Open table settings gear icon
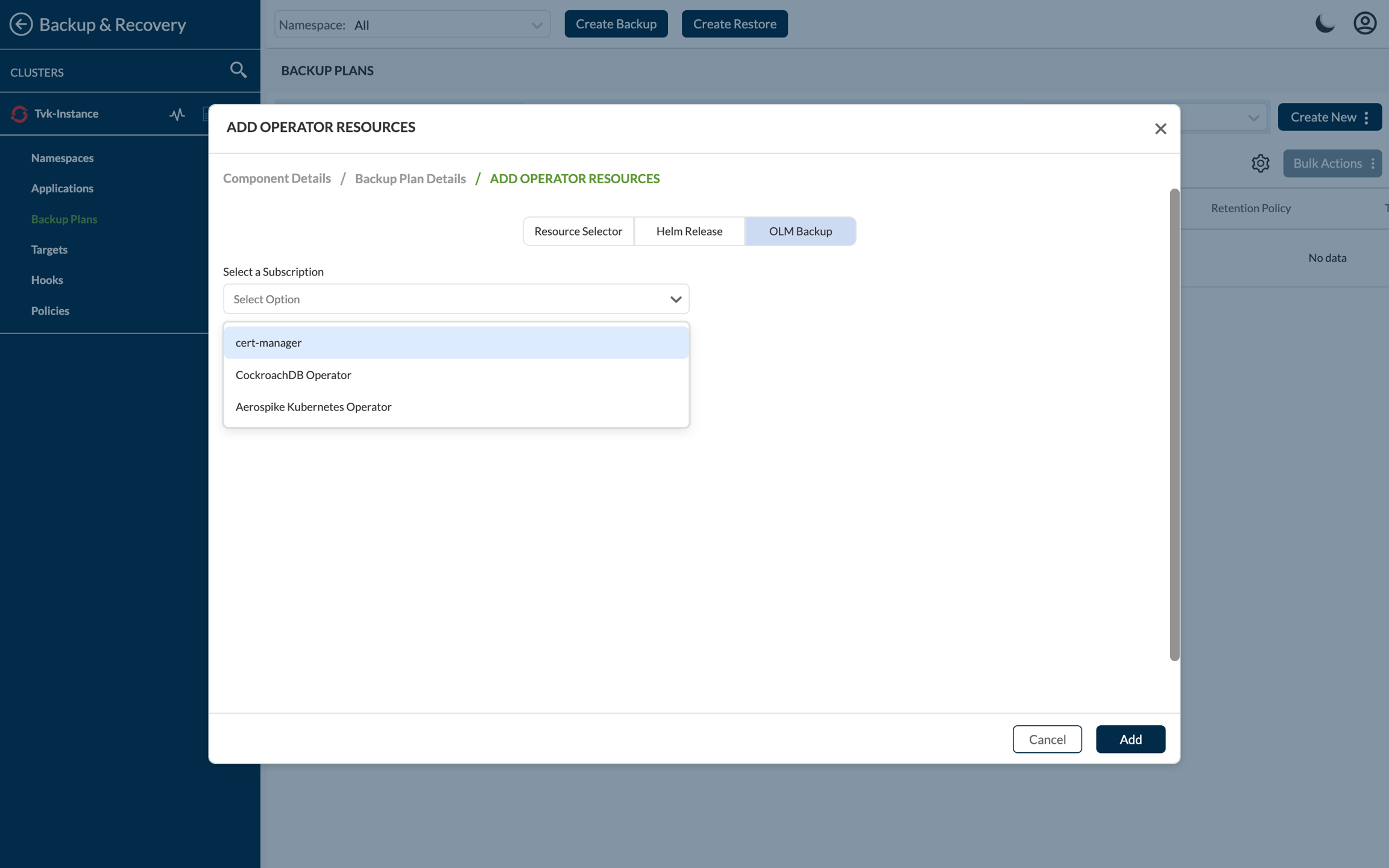 [1260, 163]
